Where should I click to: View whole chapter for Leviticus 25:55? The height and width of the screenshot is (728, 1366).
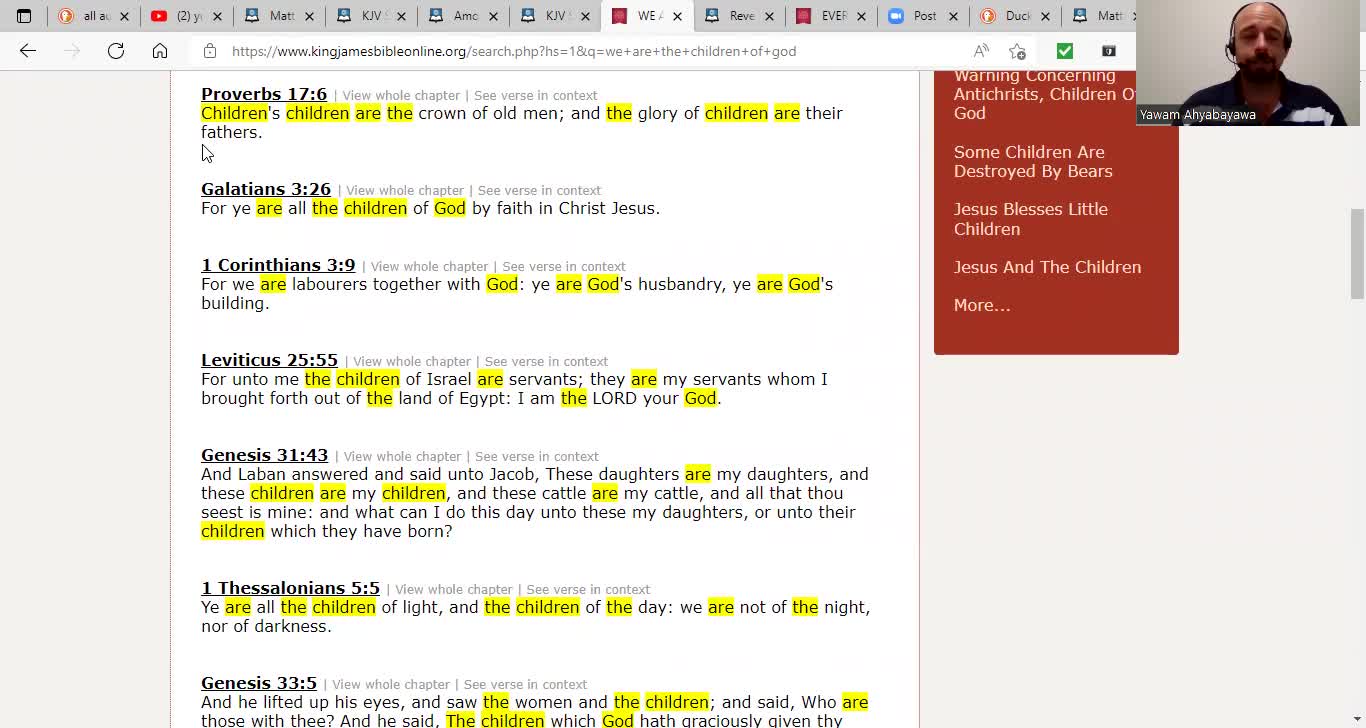click(412, 362)
